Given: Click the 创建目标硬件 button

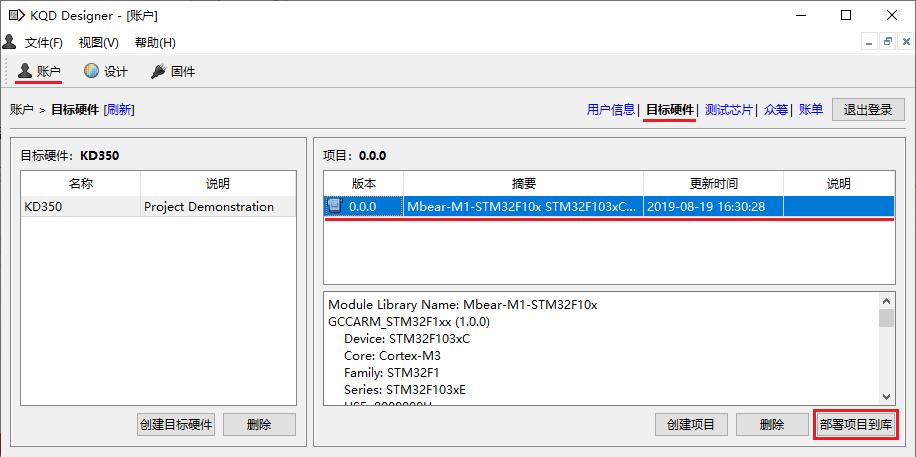Looking at the screenshot, I should click(x=176, y=424).
